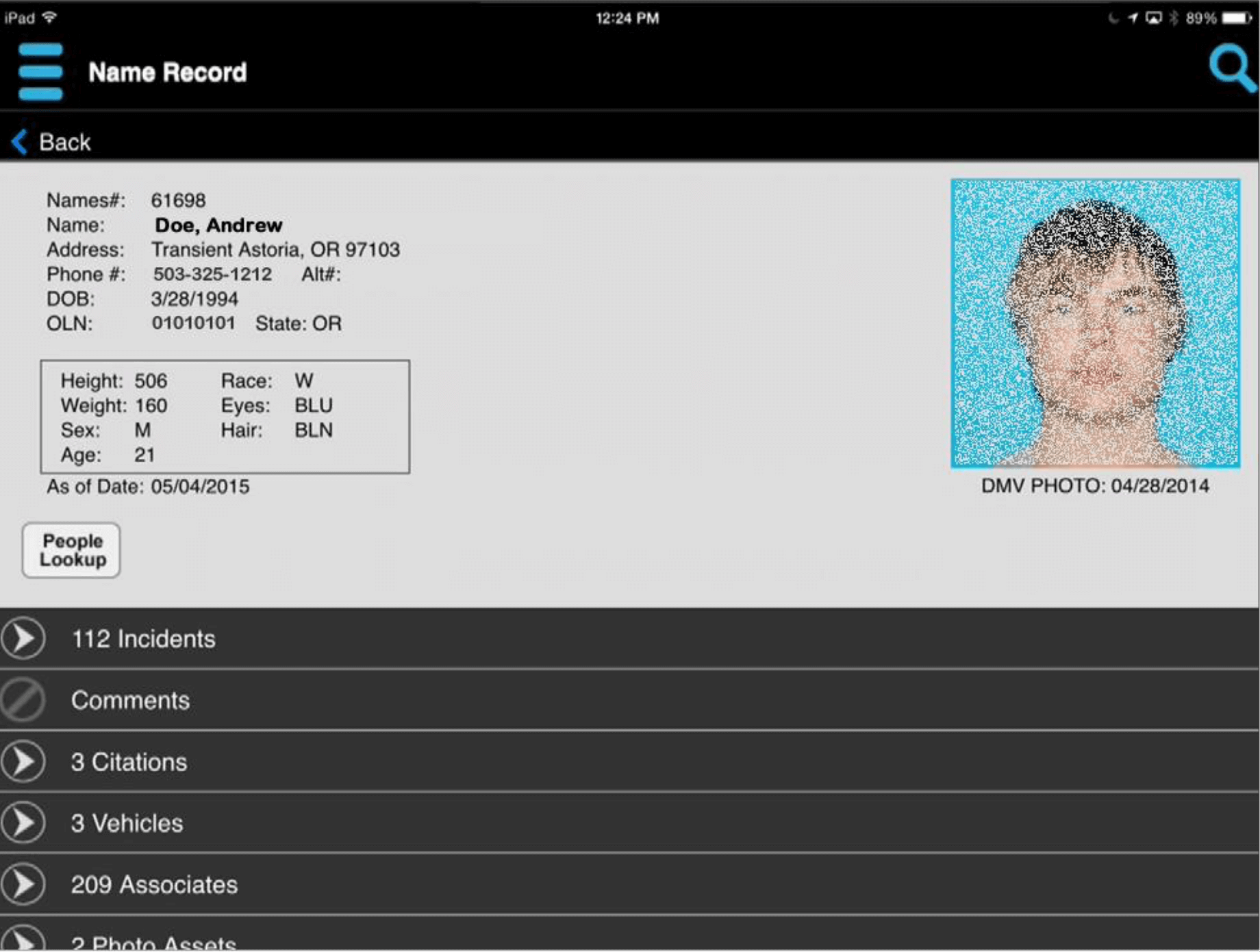Tap the Bluetooth status icon
The width and height of the screenshot is (1260, 952).
(x=1174, y=18)
